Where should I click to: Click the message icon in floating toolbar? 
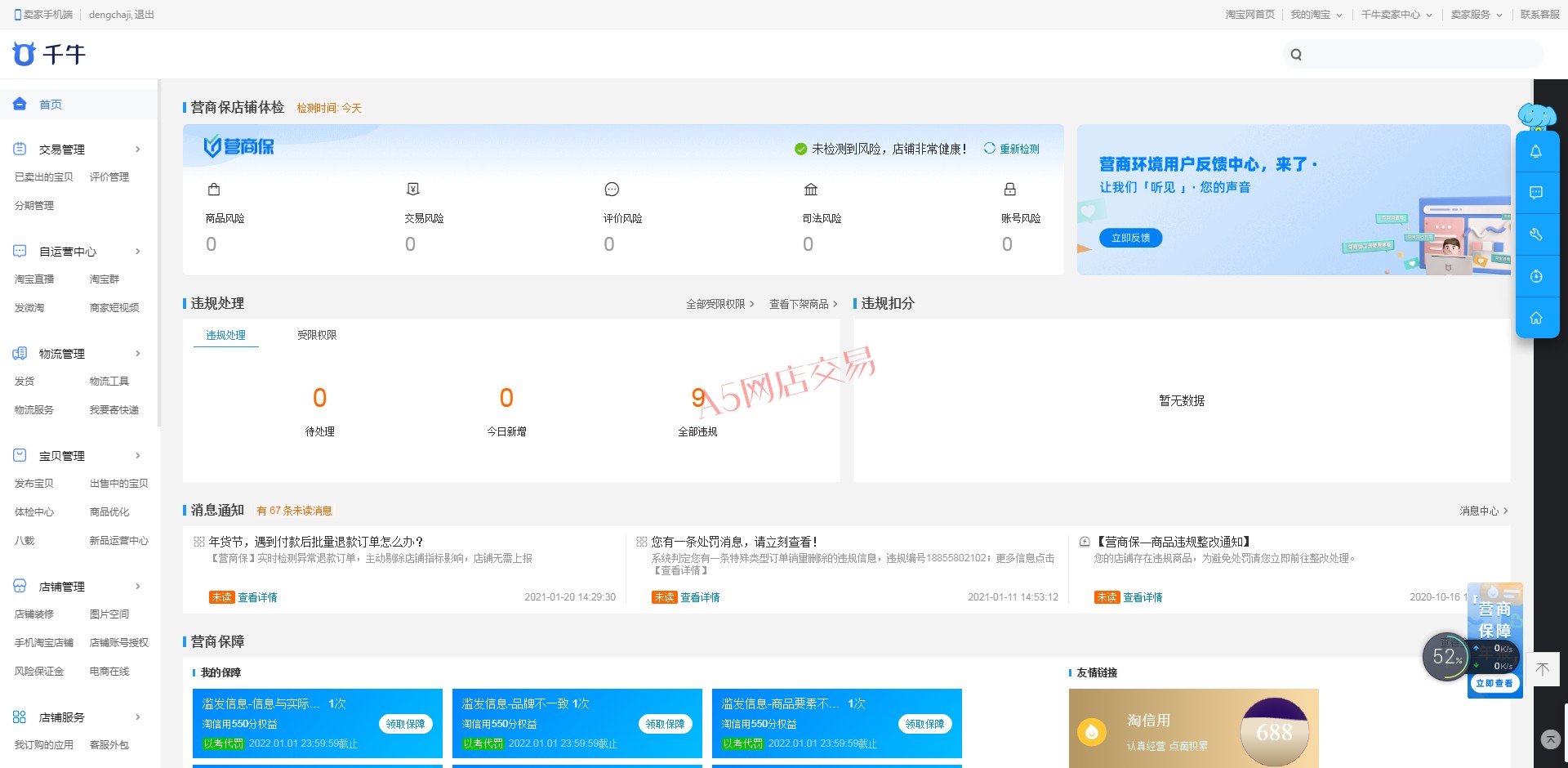(x=1536, y=193)
